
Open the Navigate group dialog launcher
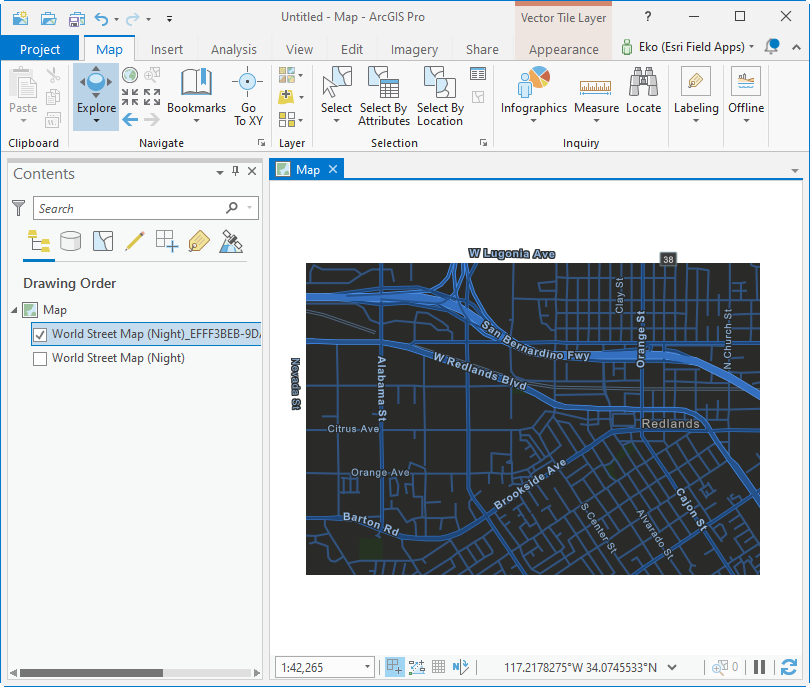point(261,143)
